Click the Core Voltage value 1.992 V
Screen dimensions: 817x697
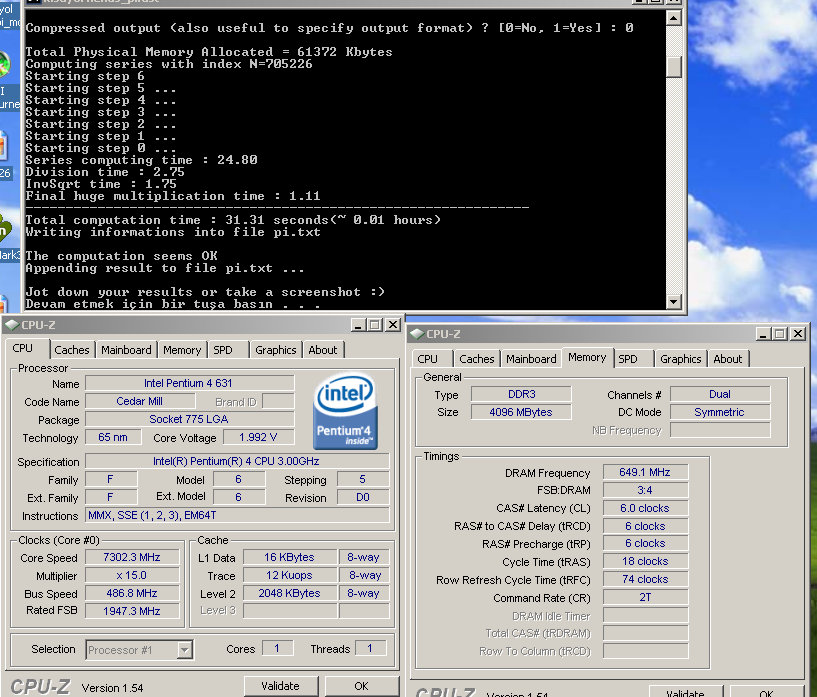pos(258,437)
